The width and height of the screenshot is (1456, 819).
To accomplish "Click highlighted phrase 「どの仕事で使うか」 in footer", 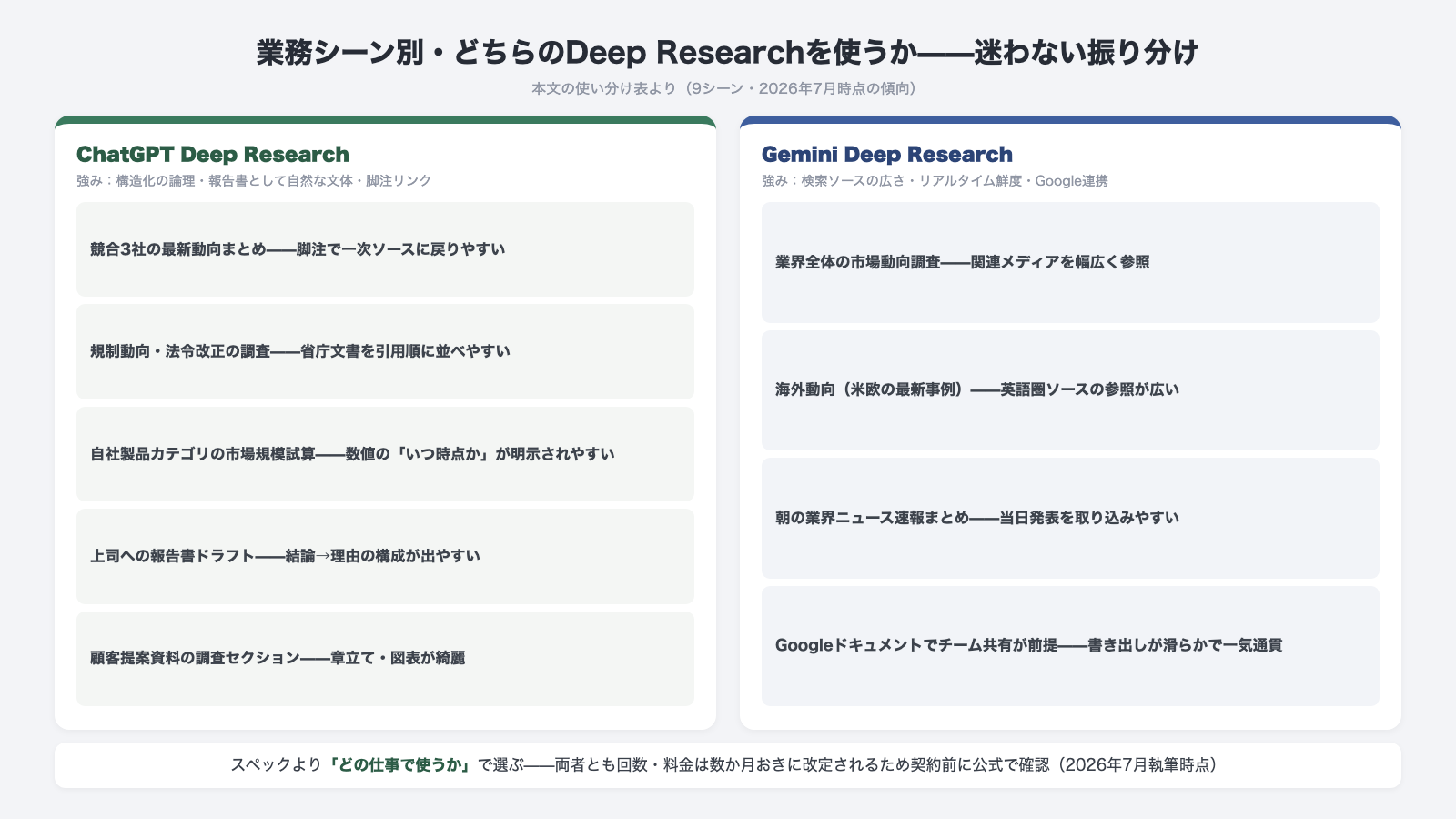I will click(x=400, y=764).
